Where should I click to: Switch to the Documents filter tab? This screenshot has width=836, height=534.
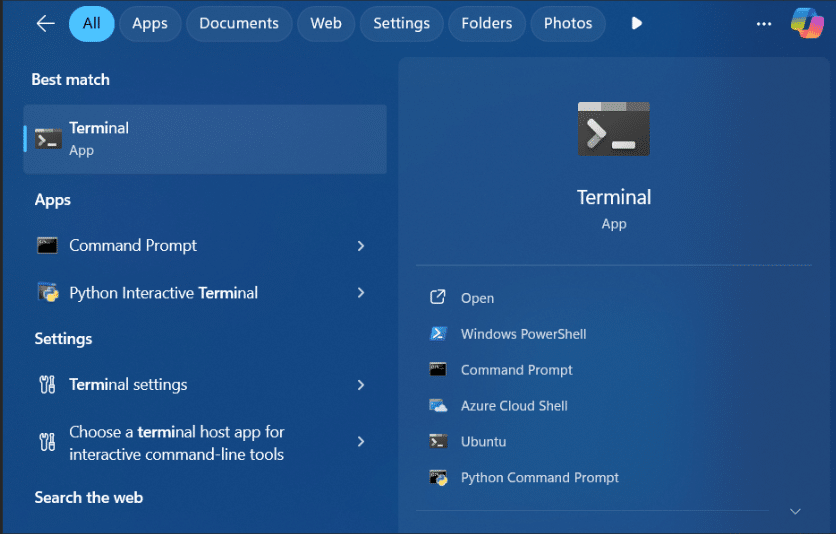click(239, 23)
